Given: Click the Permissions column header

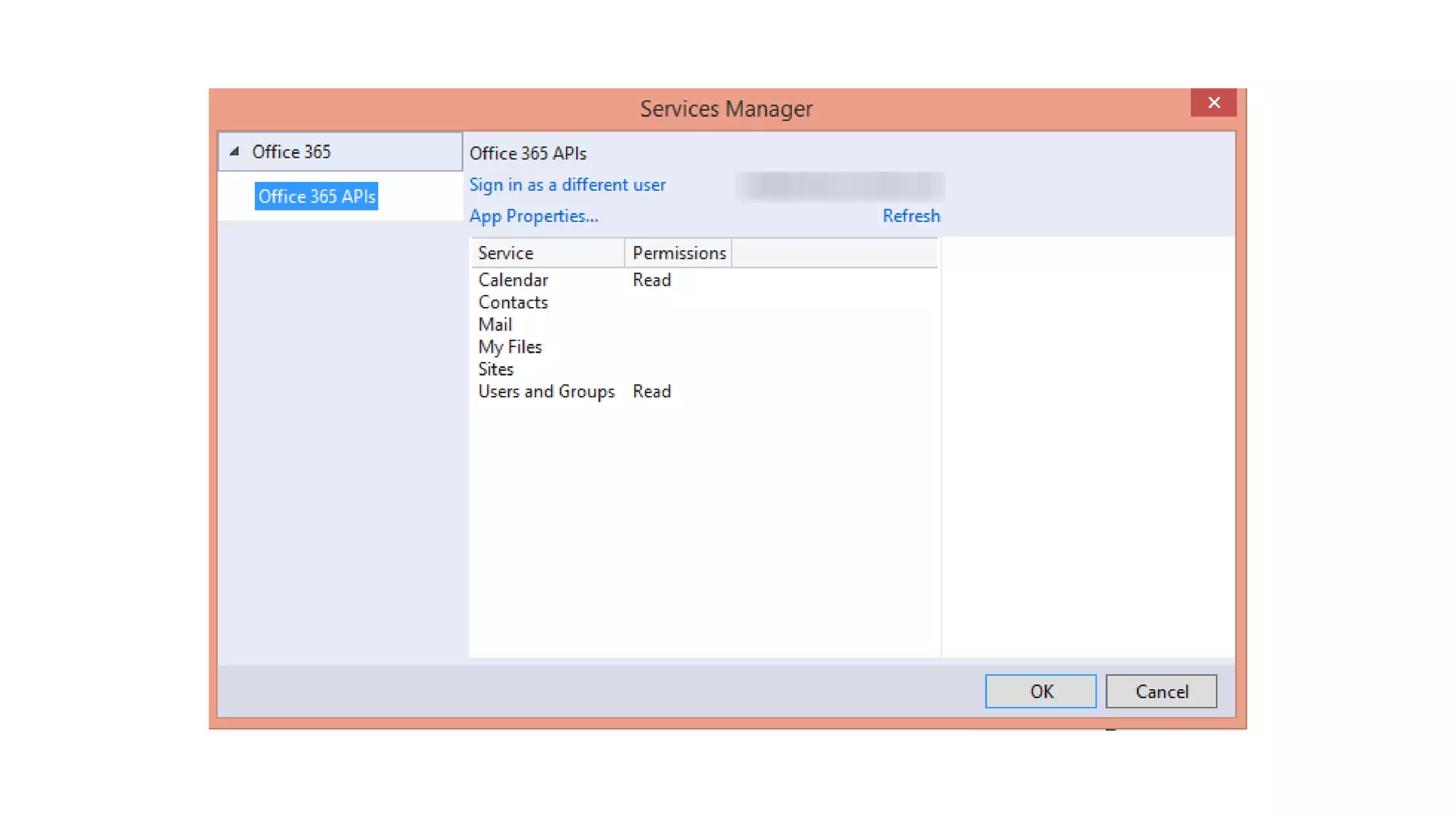Looking at the screenshot, I should 679,253.
